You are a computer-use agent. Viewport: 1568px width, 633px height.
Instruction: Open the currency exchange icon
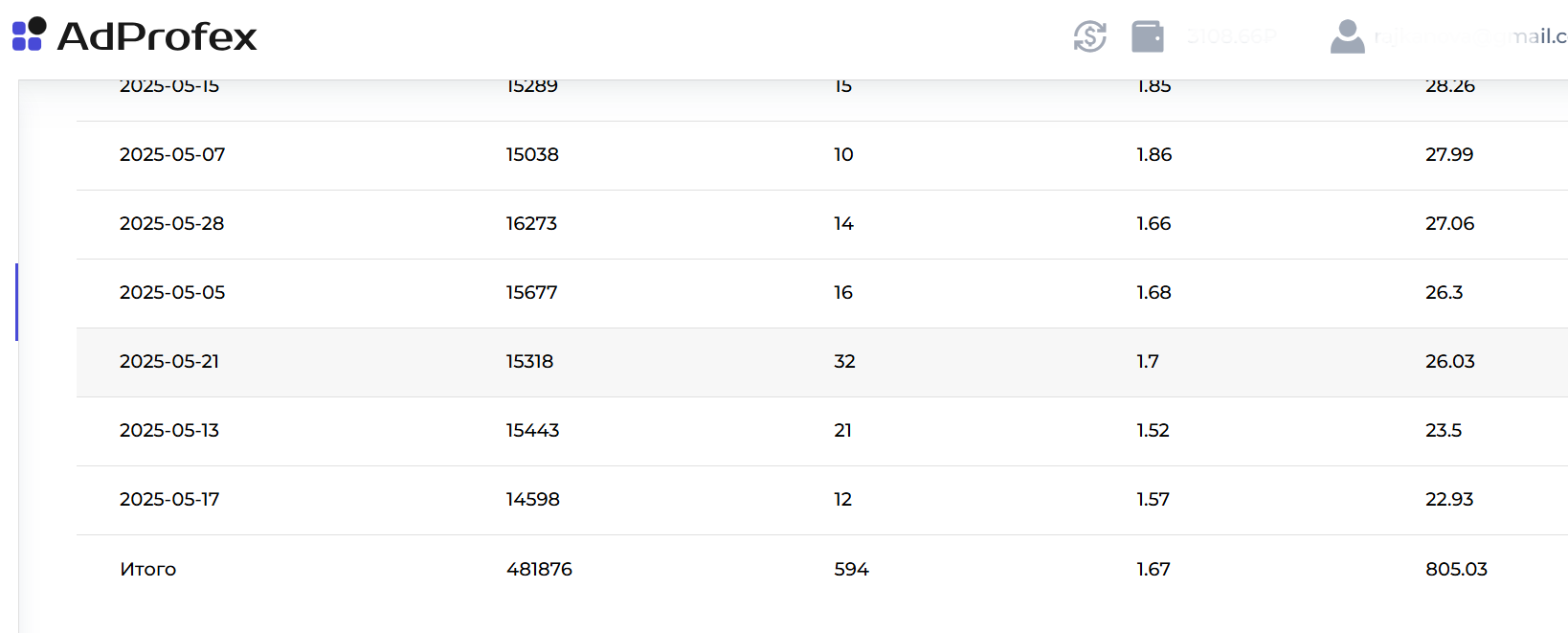[1089, 36]
